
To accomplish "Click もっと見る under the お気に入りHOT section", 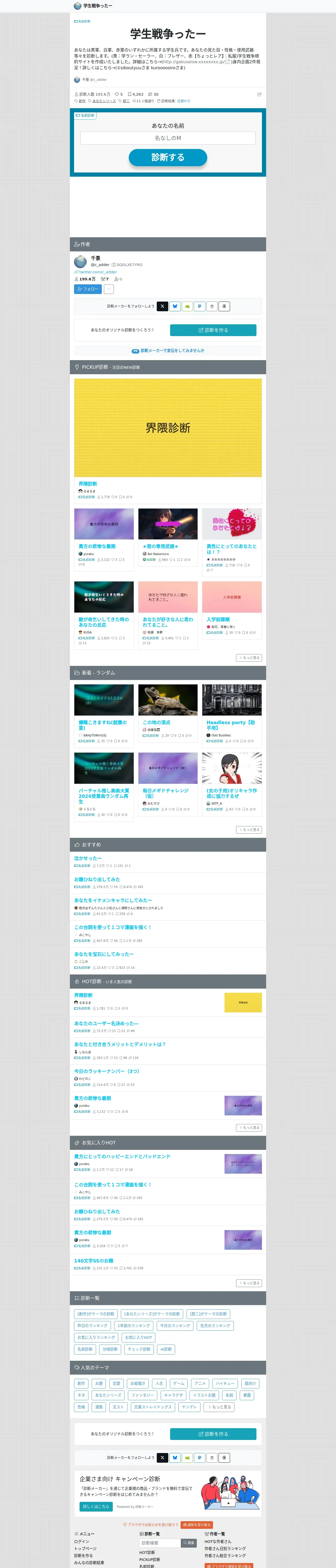I will (249, 1283).
